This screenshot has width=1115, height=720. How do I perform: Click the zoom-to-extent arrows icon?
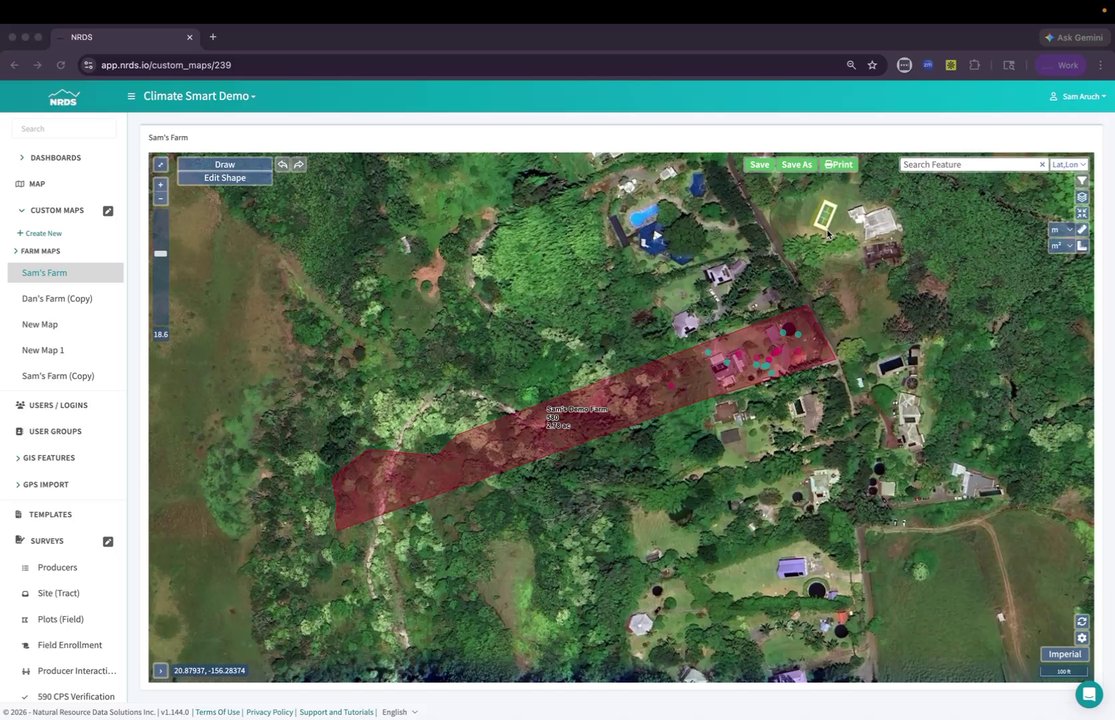click(x=1082, y=213)
